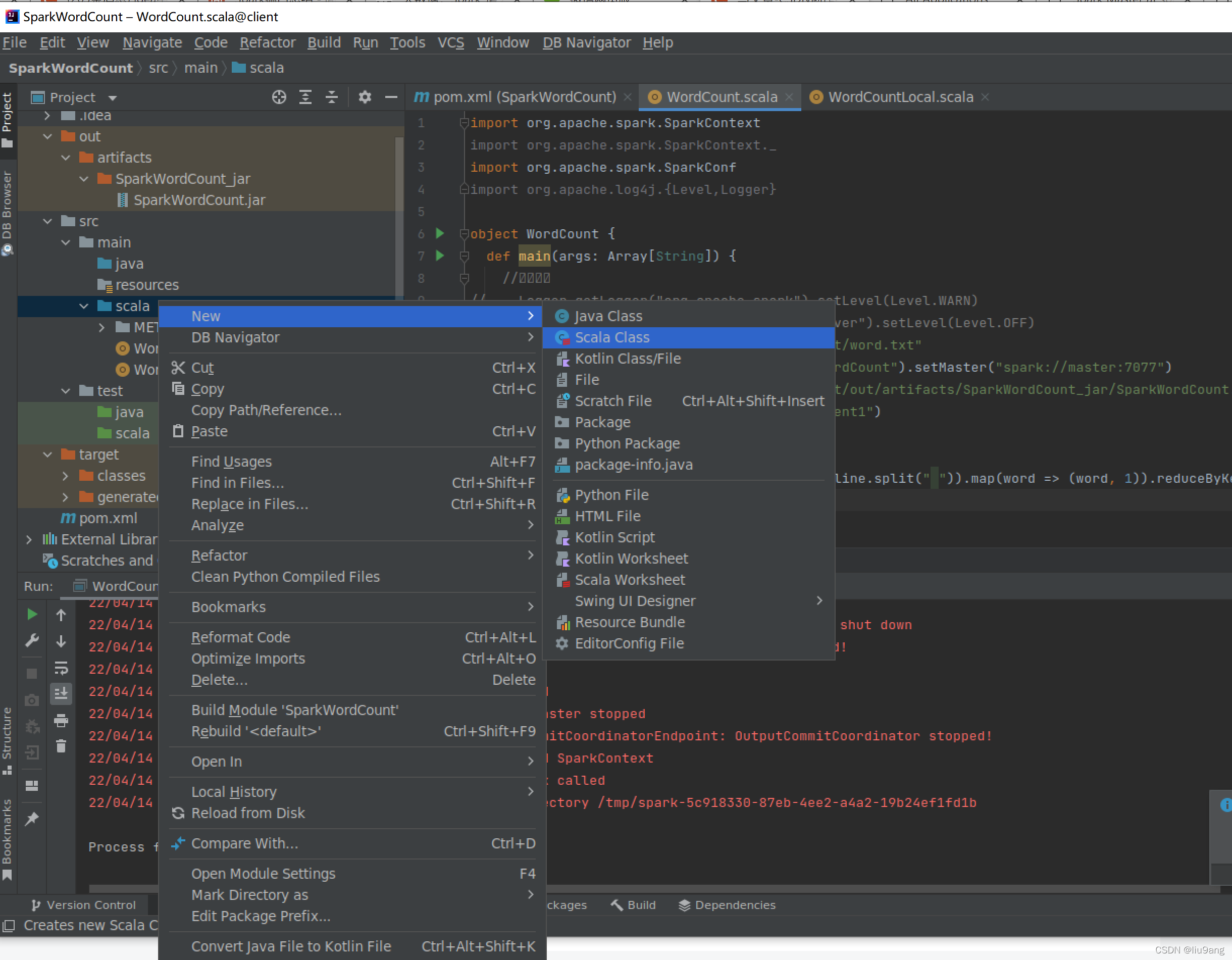Click Open Module Settings in context menu
The height and width of the screenshot is (960, 1232).
pos(352,874)
